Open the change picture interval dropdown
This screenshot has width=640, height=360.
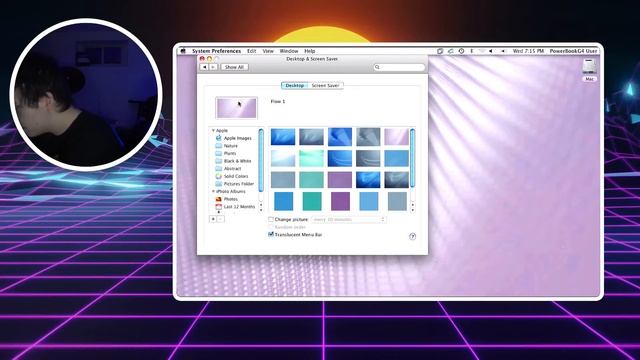[349, 219]
